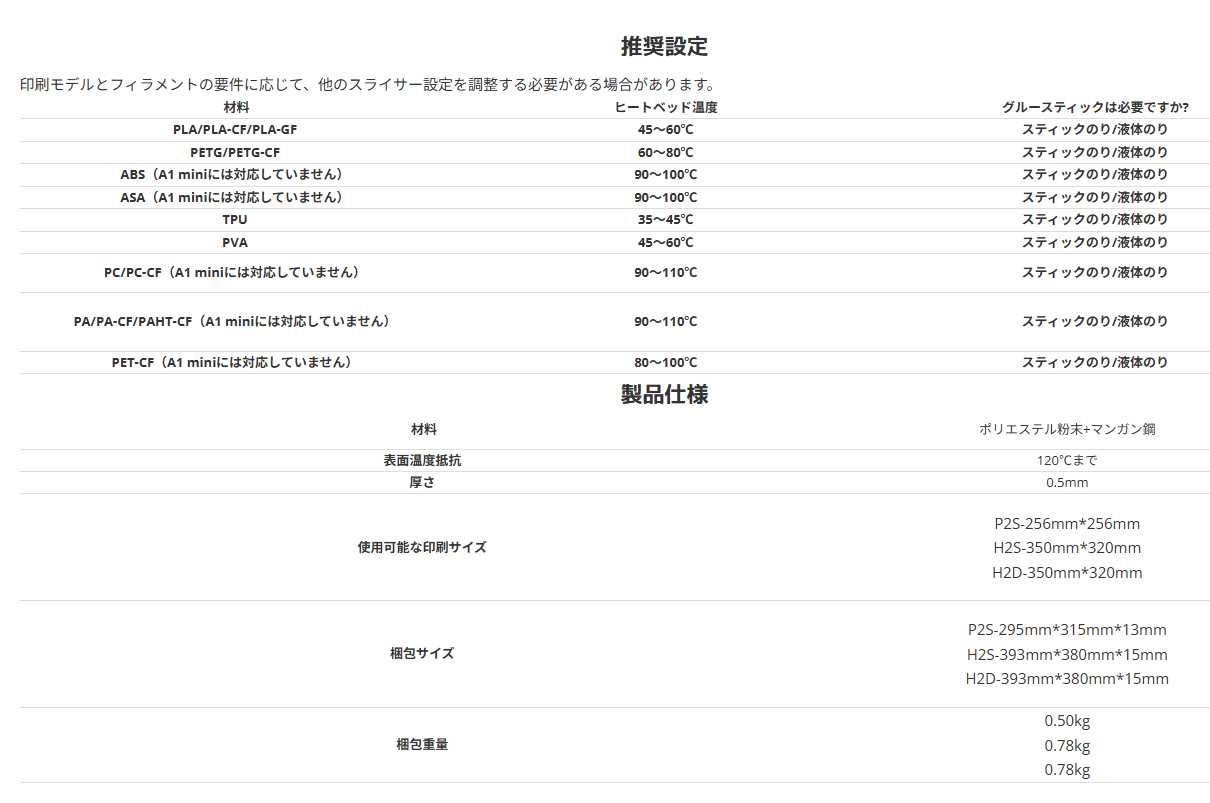Select the PETG/PETG-CF material cell
The image size is (1210, 803).
click(235, 152)
